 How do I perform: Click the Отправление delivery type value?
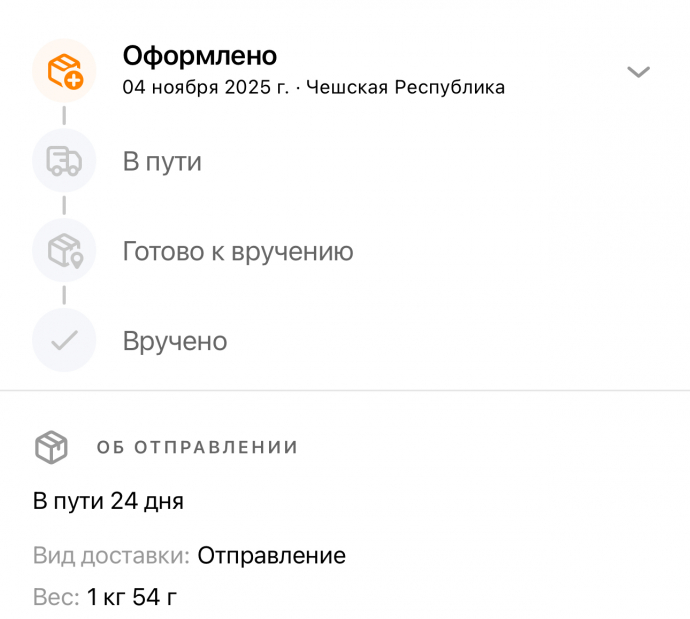coord(271,556)
